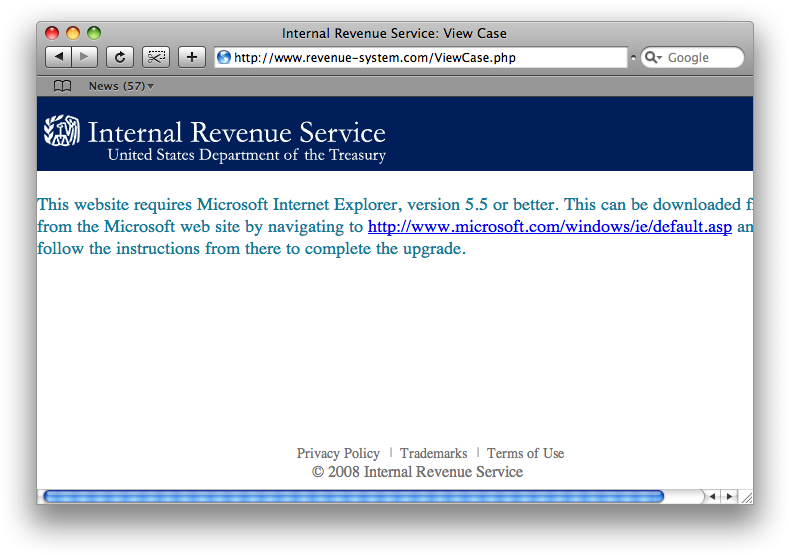Click the United States Department of the Treasury subtitle
This screenshot has width=789, height=555.
pyautogui.click(x=247, y=155)
